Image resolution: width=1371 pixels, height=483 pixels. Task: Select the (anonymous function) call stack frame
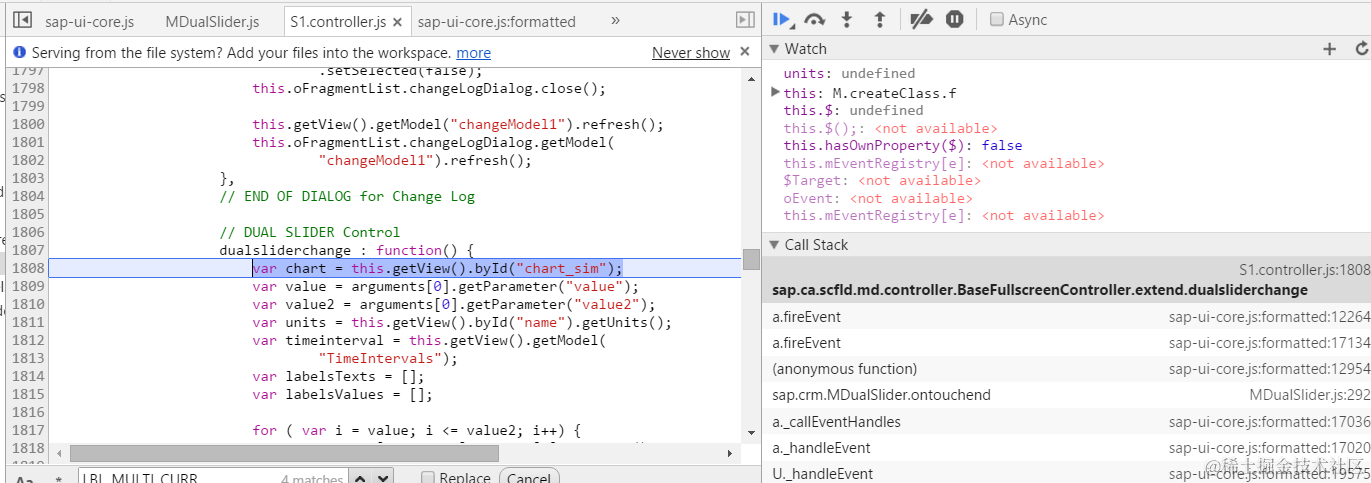click(x=1066, y=368)
